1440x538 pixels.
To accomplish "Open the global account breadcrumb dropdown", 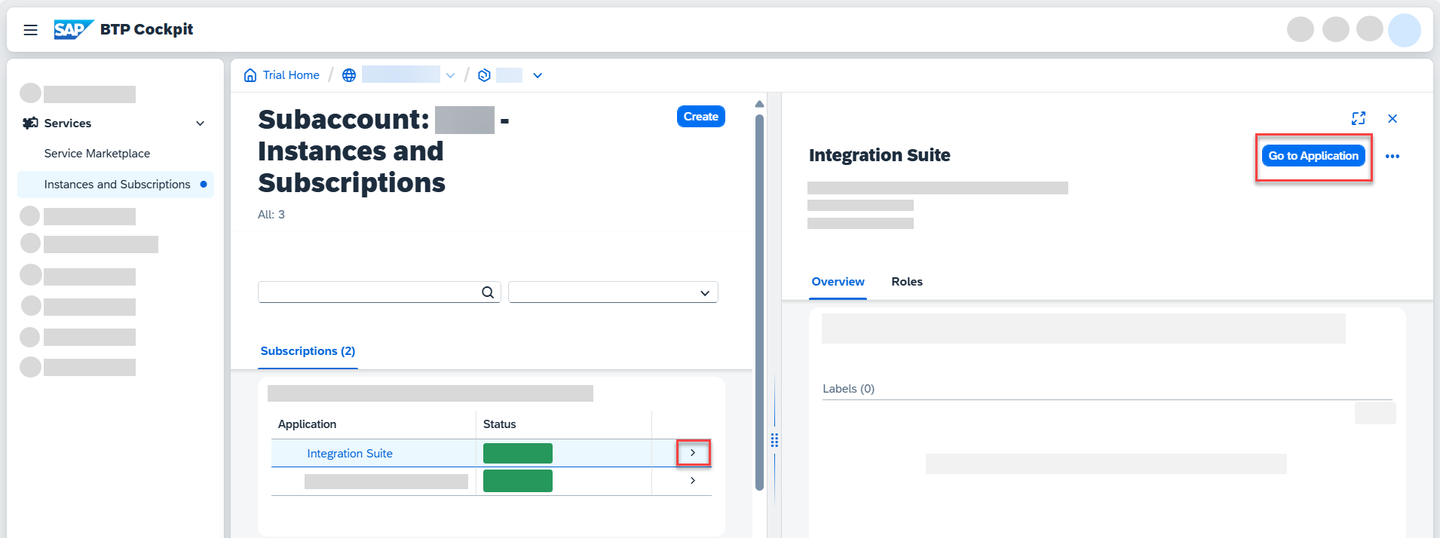I will point(450,75).
